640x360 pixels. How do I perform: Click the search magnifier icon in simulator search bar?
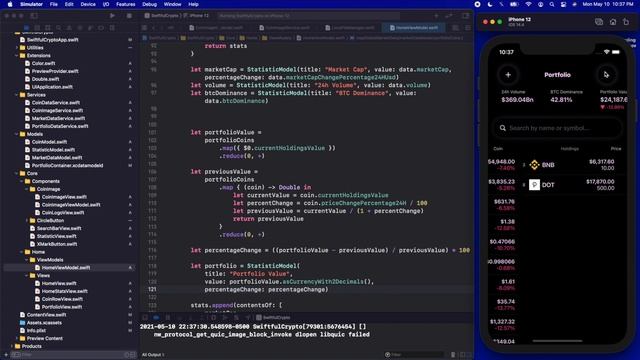pos(502,128)
